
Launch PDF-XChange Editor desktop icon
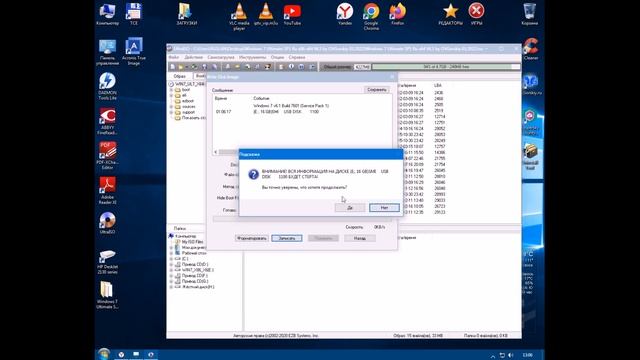point(107,156)
